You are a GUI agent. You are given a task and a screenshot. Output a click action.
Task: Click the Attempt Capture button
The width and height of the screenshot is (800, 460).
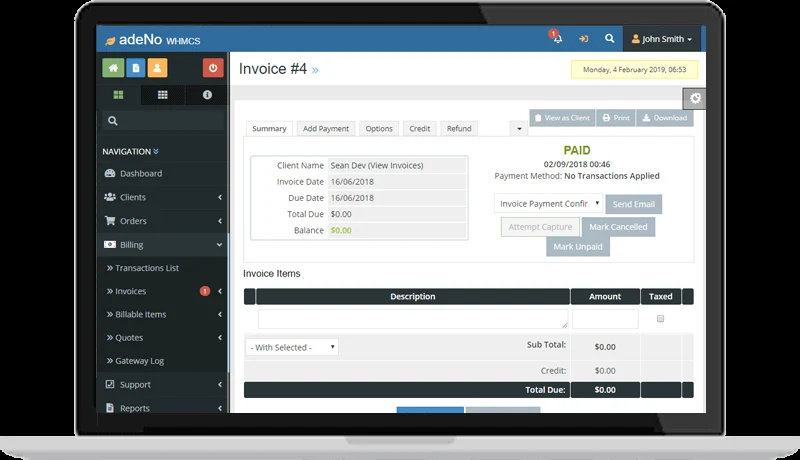click(x=540, y=227)
